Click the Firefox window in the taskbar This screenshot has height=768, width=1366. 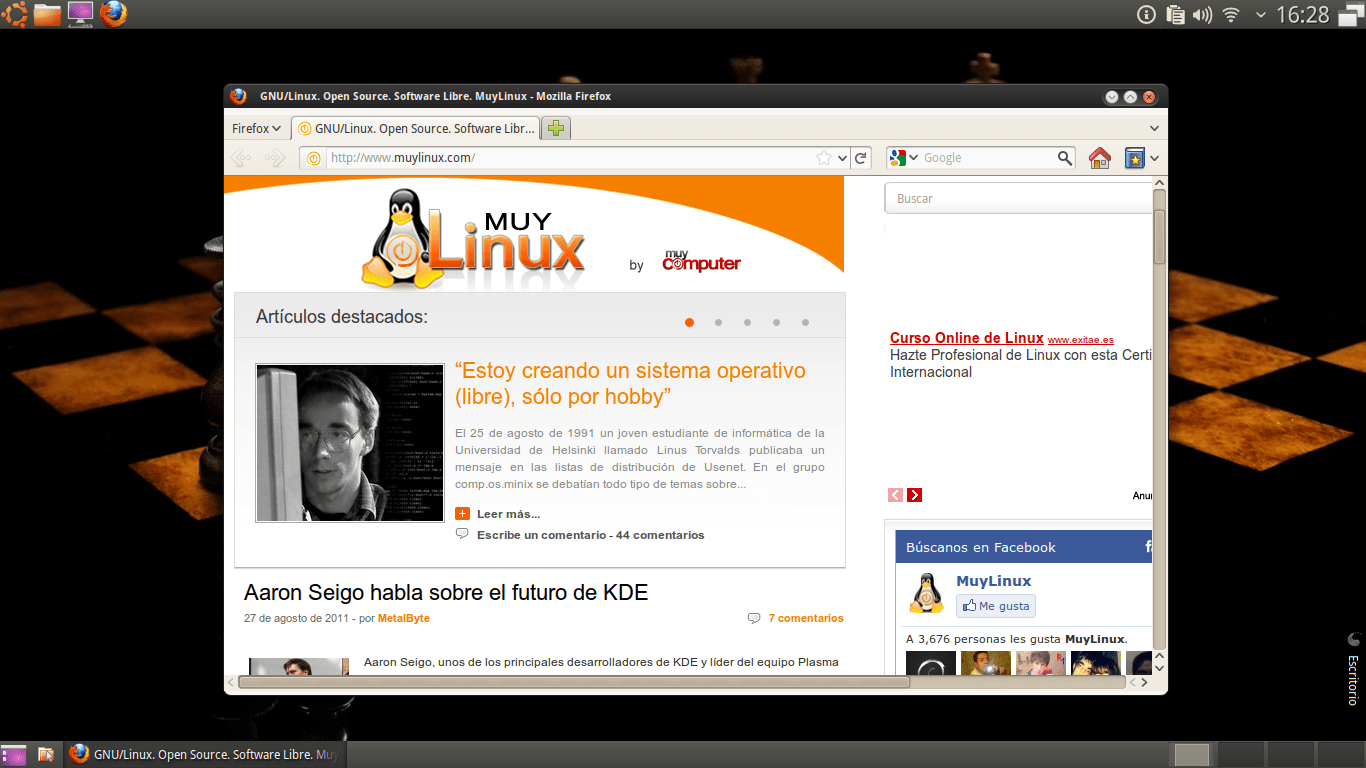[x=206, y=754]
